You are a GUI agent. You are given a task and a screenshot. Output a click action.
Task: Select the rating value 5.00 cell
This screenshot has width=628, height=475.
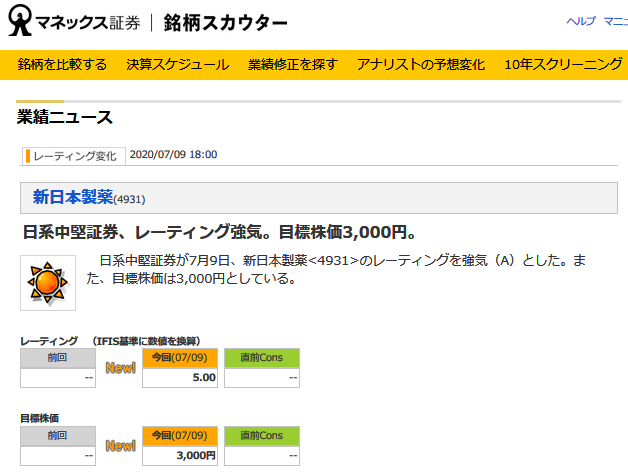[x=180, y=378]
